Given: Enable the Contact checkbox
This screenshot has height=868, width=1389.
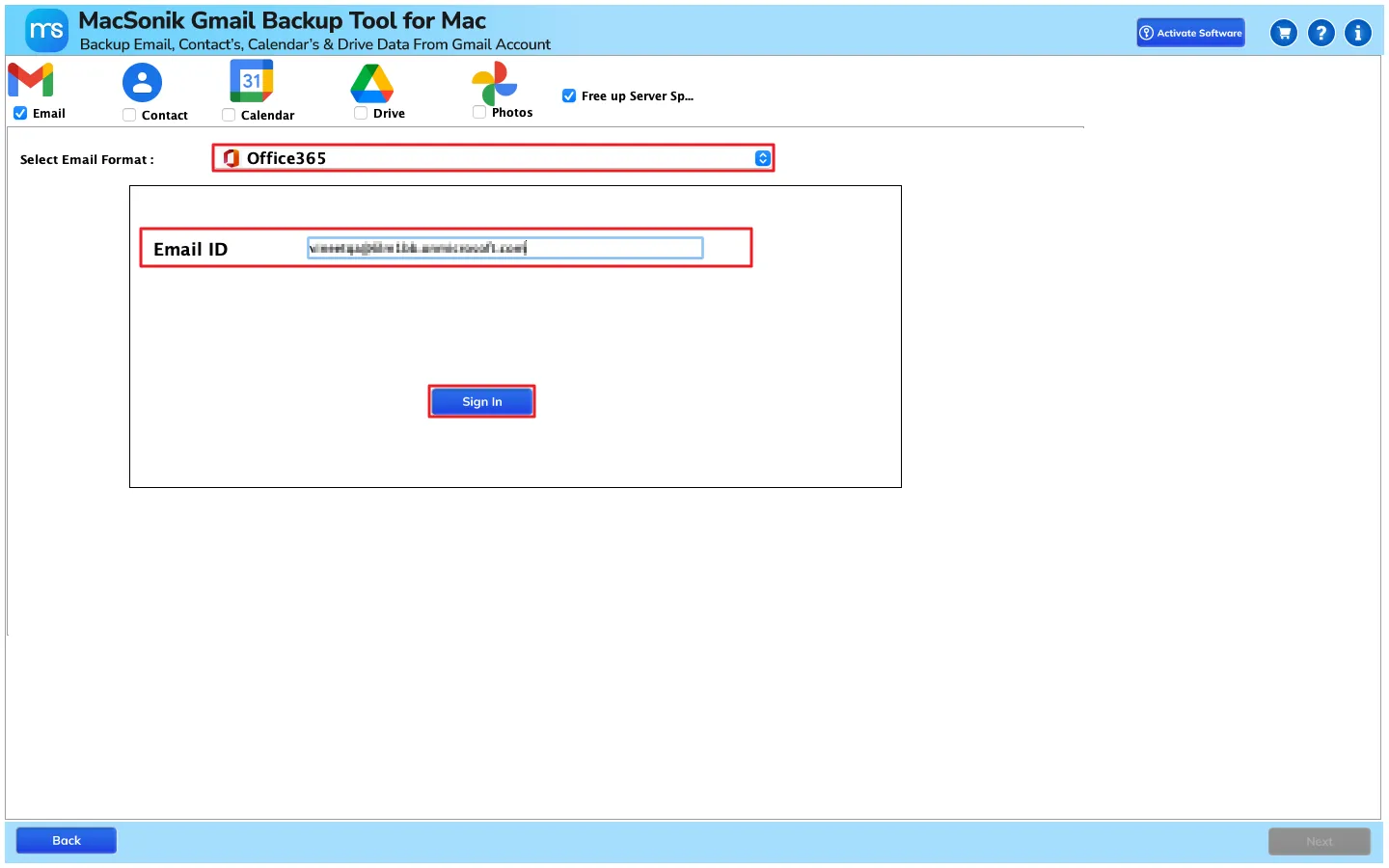Looking at the screenshot, I should coord(129,115).
